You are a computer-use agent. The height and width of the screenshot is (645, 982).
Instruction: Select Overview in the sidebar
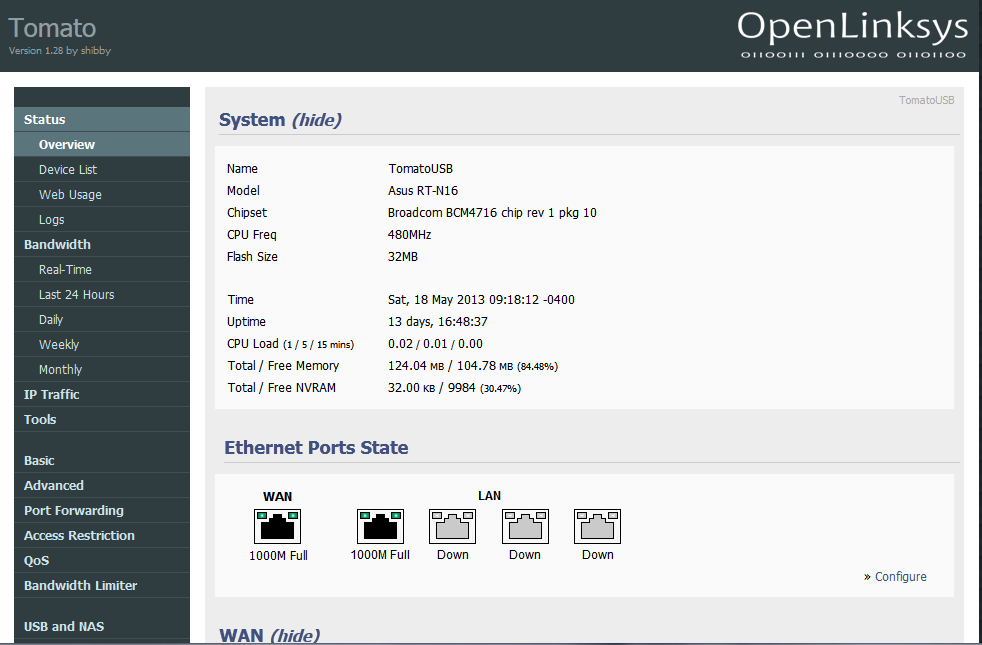[102, 145]
